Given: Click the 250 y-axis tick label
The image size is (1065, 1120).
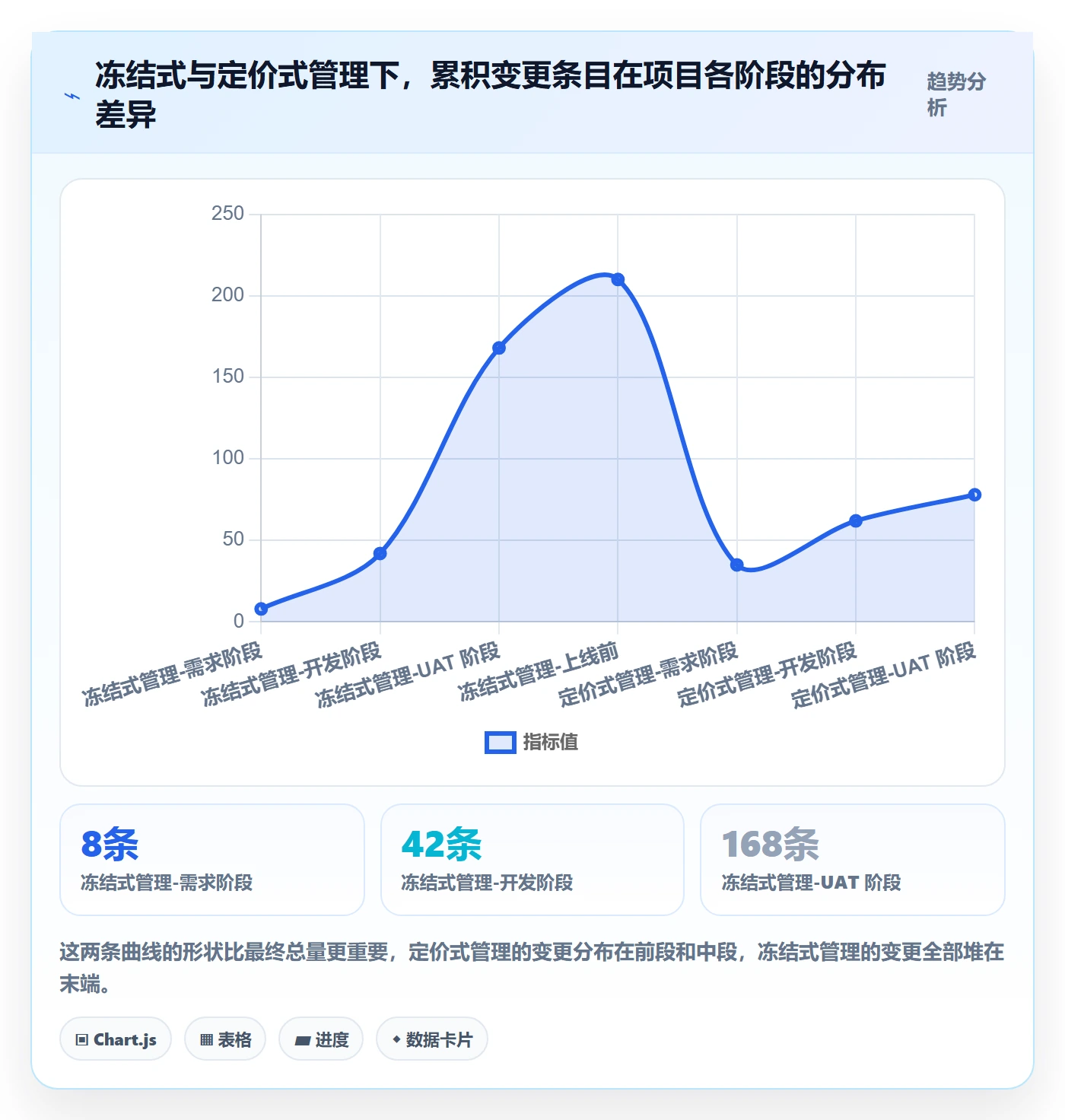Looking at the screenshot, I should pos(227,214).
